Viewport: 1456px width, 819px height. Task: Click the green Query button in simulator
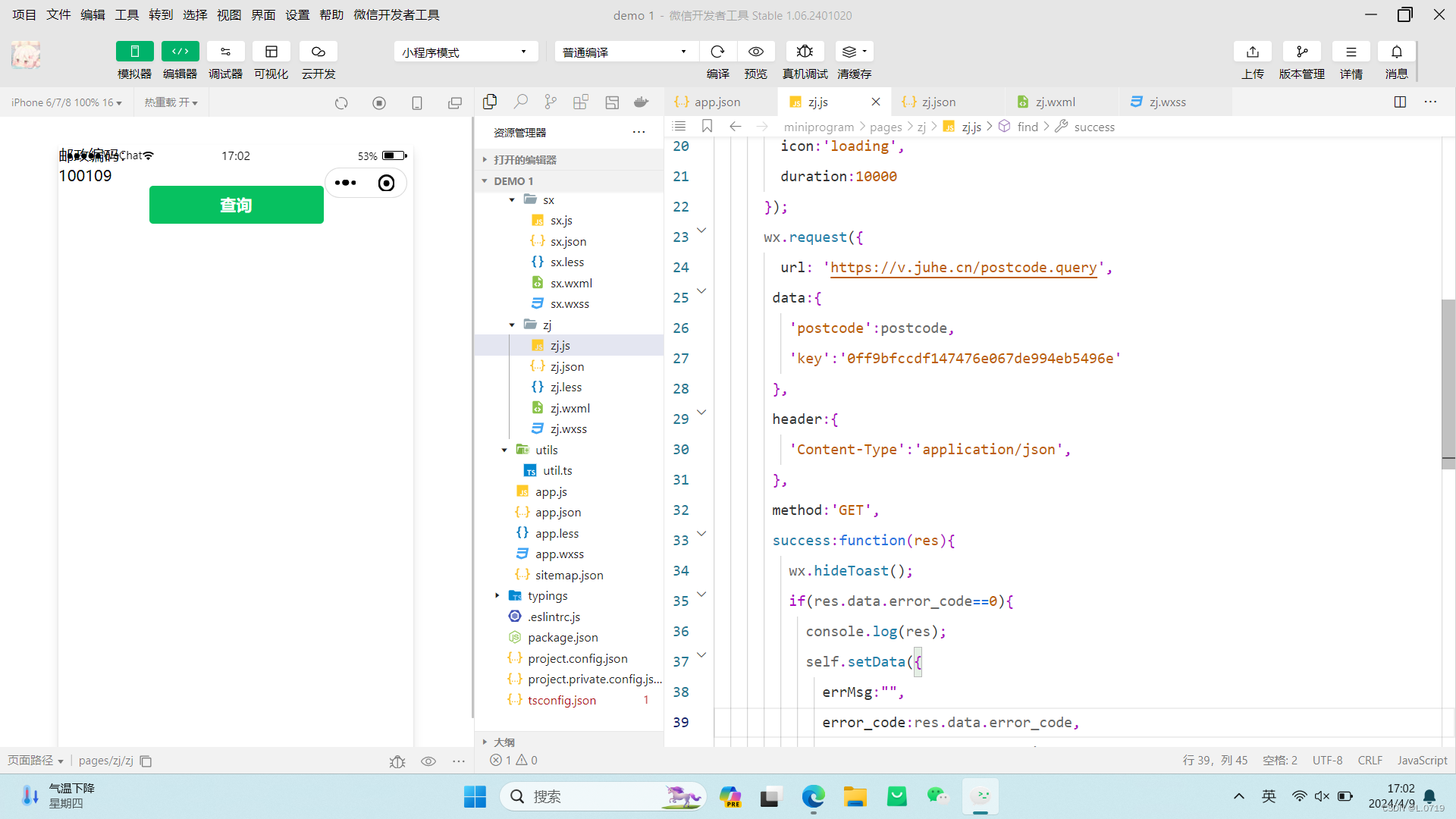click(x=237, y=205)
